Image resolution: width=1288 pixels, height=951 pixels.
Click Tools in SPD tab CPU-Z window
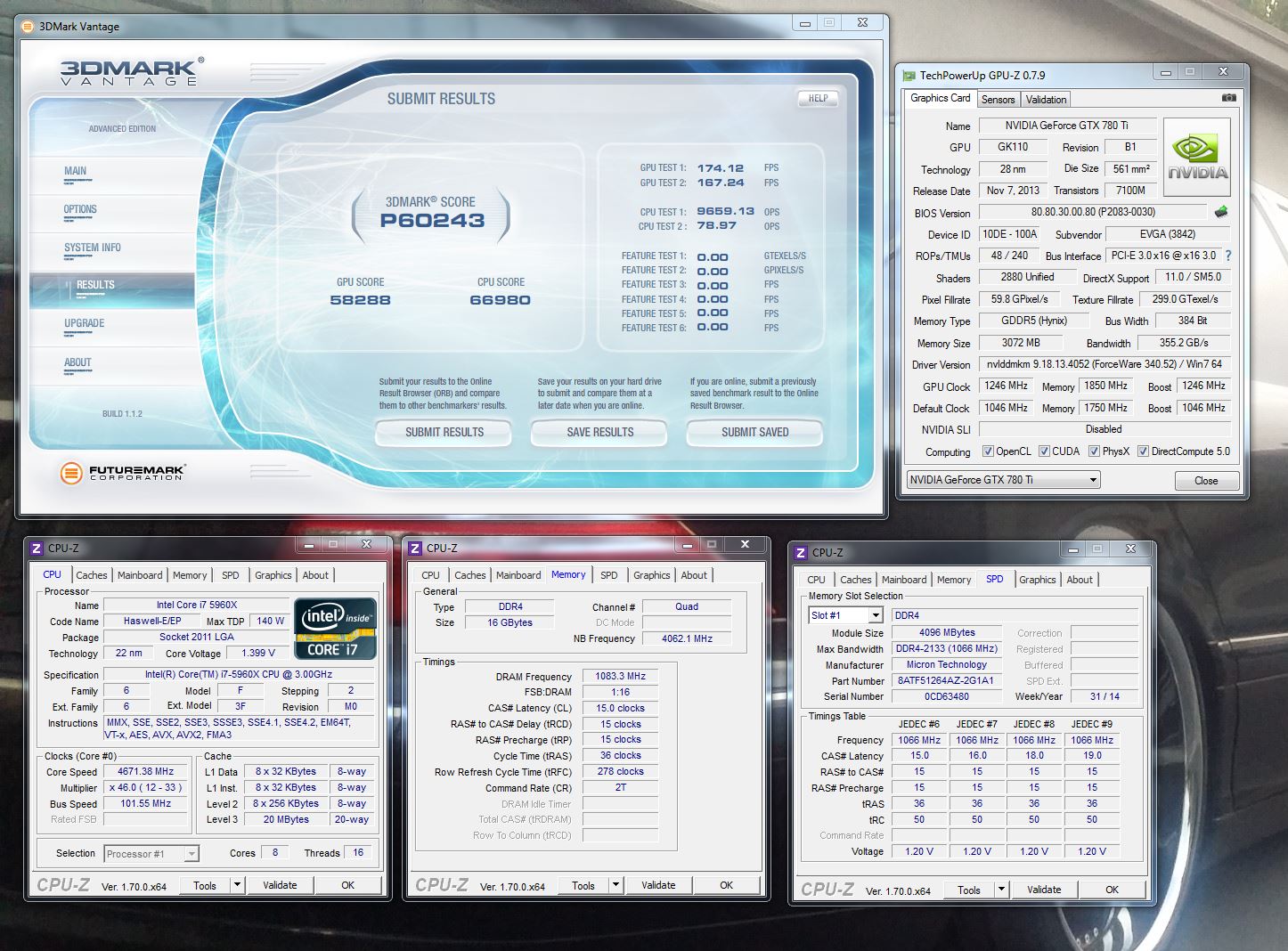(969, 890)
